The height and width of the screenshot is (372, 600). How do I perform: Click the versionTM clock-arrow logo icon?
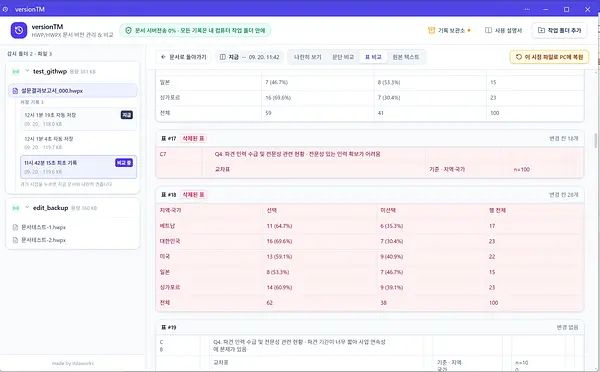19,30
